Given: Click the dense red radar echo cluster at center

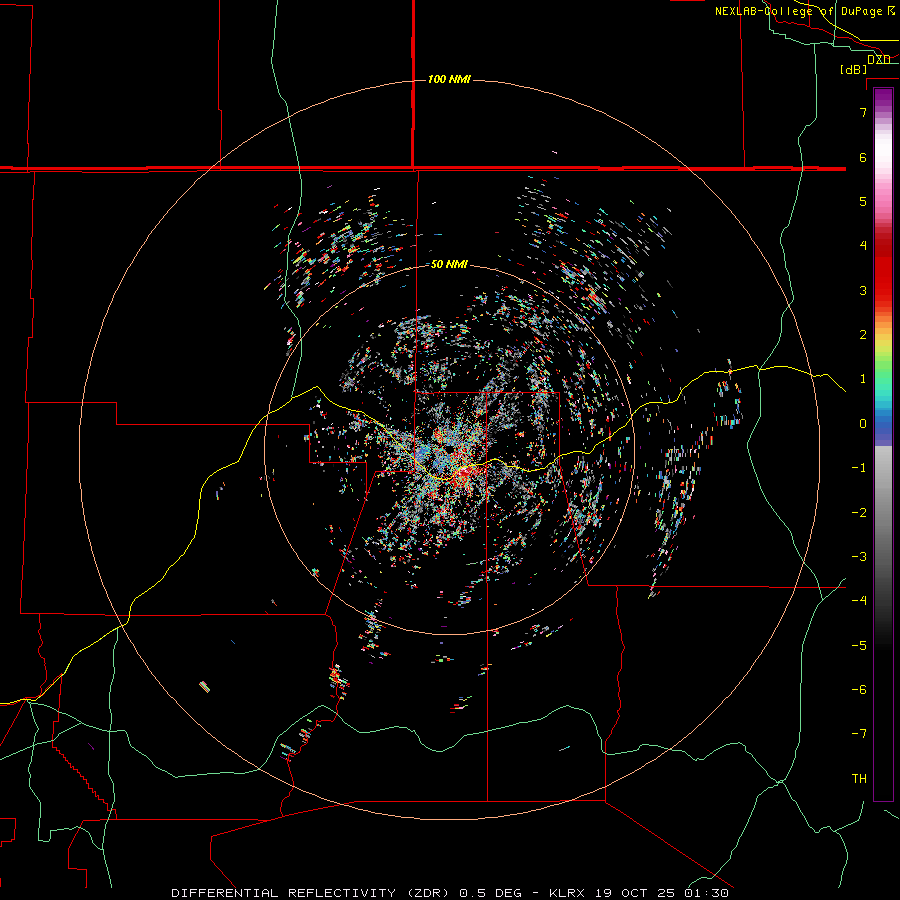Looking at the screenshot, I should point(466,474).
